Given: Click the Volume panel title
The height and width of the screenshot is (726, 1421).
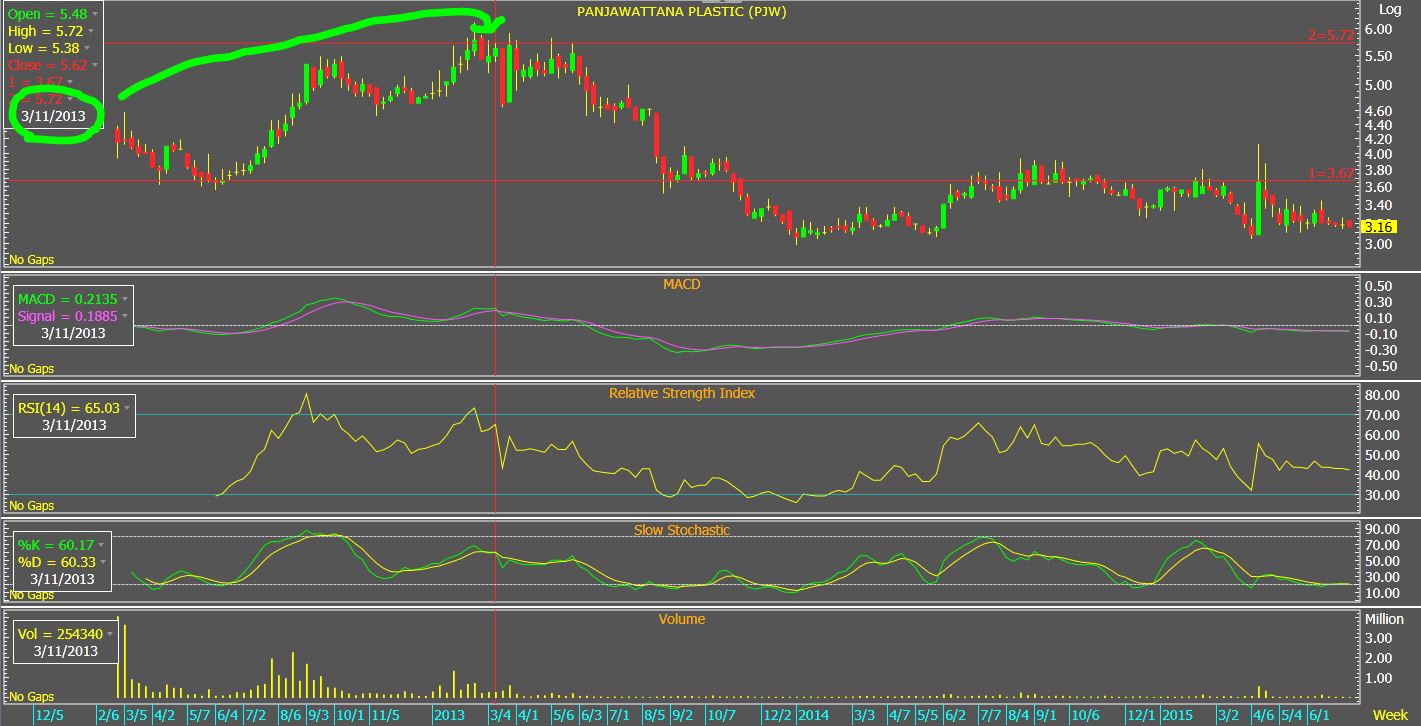Looking at the screenshot, I should pyautogui.click(x=682, y=619).
